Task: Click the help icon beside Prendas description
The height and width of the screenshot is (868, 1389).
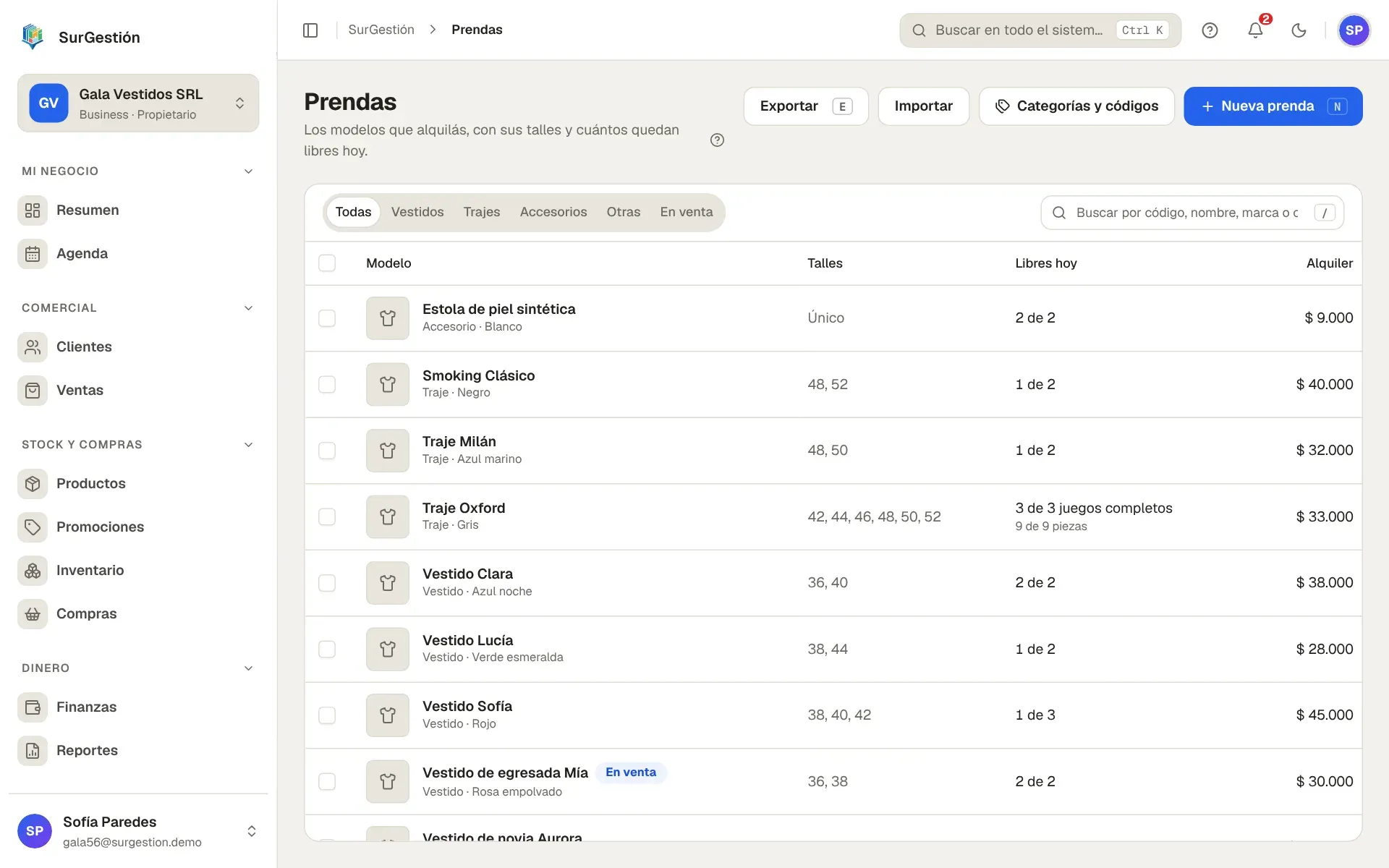Action: pos(717,140)
